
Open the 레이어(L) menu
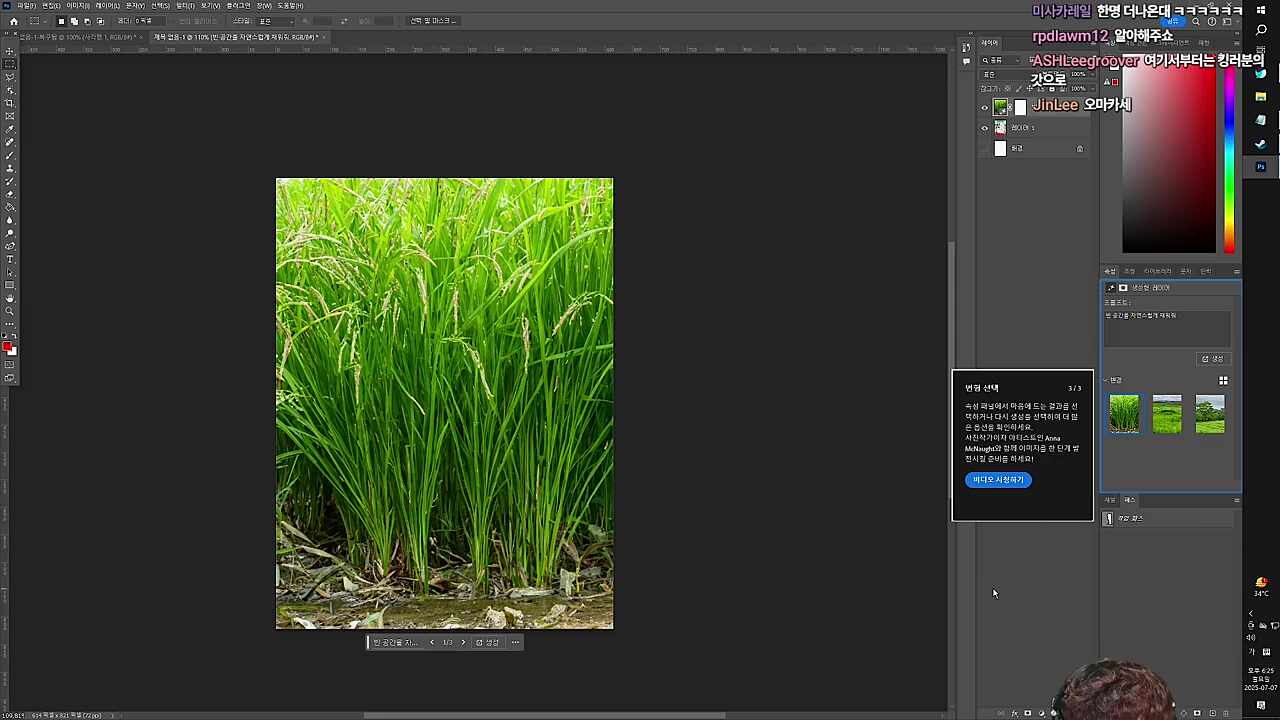coord(107,6)
